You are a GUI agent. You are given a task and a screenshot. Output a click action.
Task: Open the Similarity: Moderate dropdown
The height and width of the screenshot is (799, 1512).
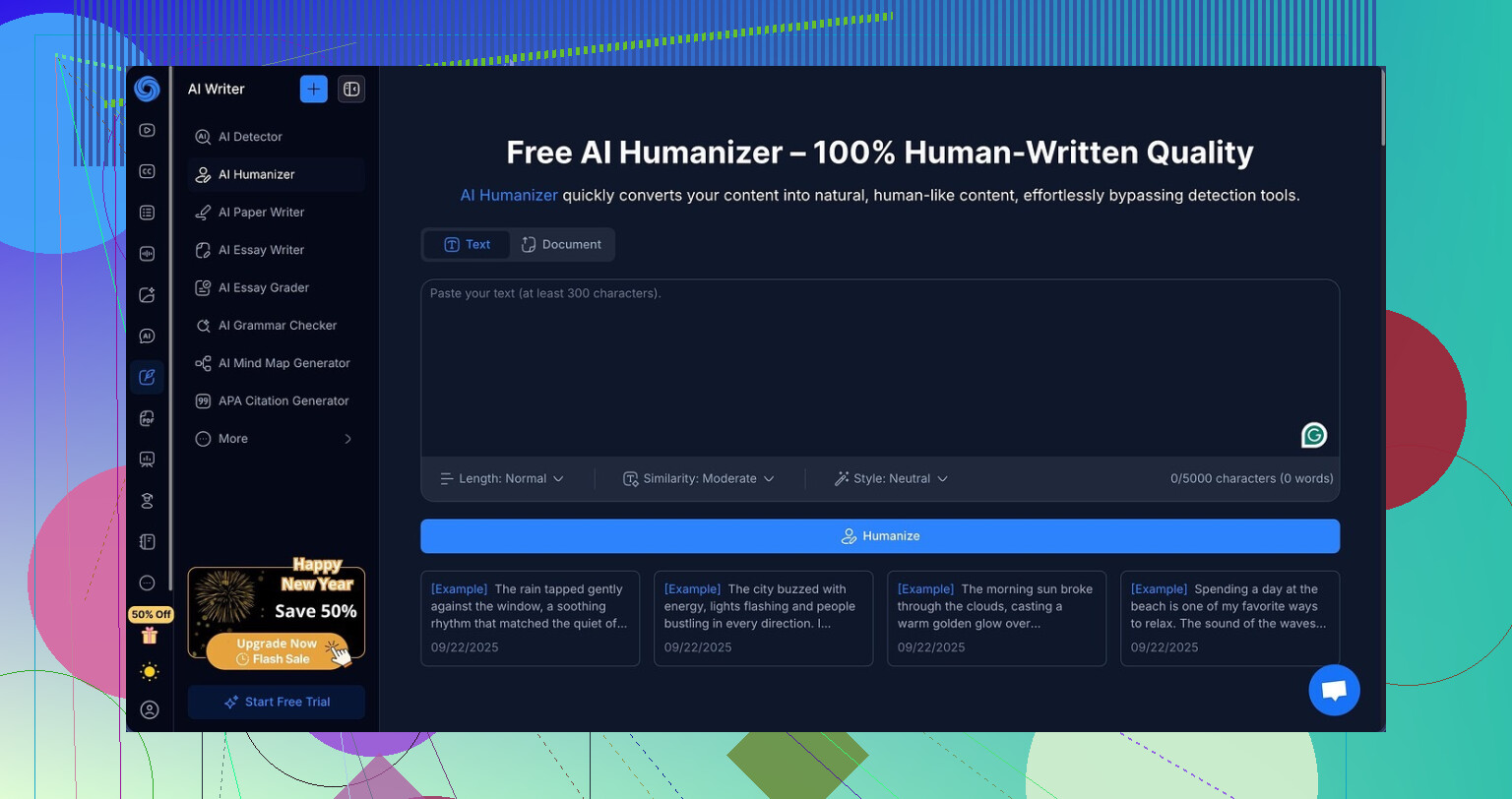point(699,478)
